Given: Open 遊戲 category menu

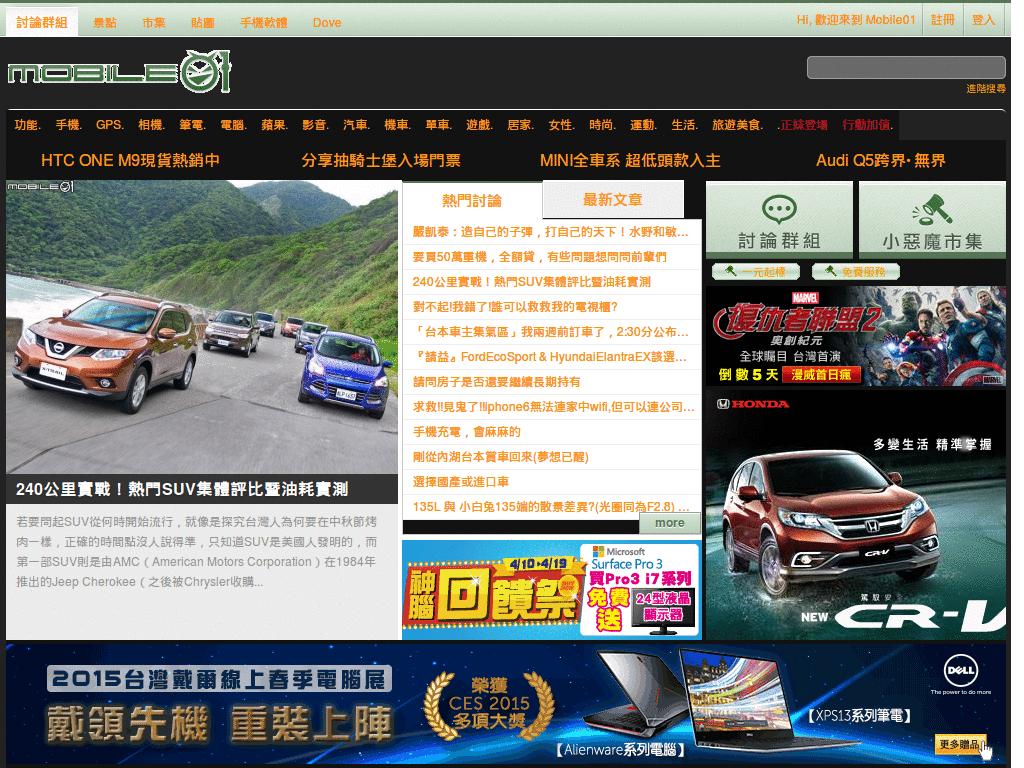Looking at the screenshot, I should 480,125.
